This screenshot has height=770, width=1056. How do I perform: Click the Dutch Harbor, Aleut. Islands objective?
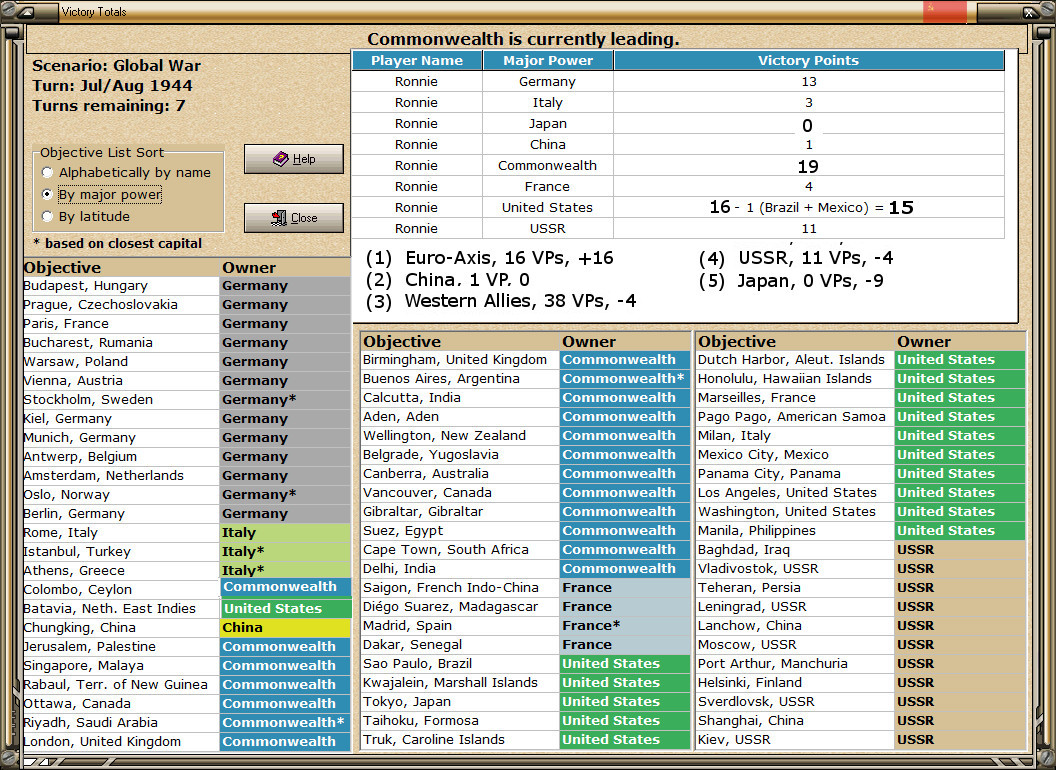coord(791,360)
